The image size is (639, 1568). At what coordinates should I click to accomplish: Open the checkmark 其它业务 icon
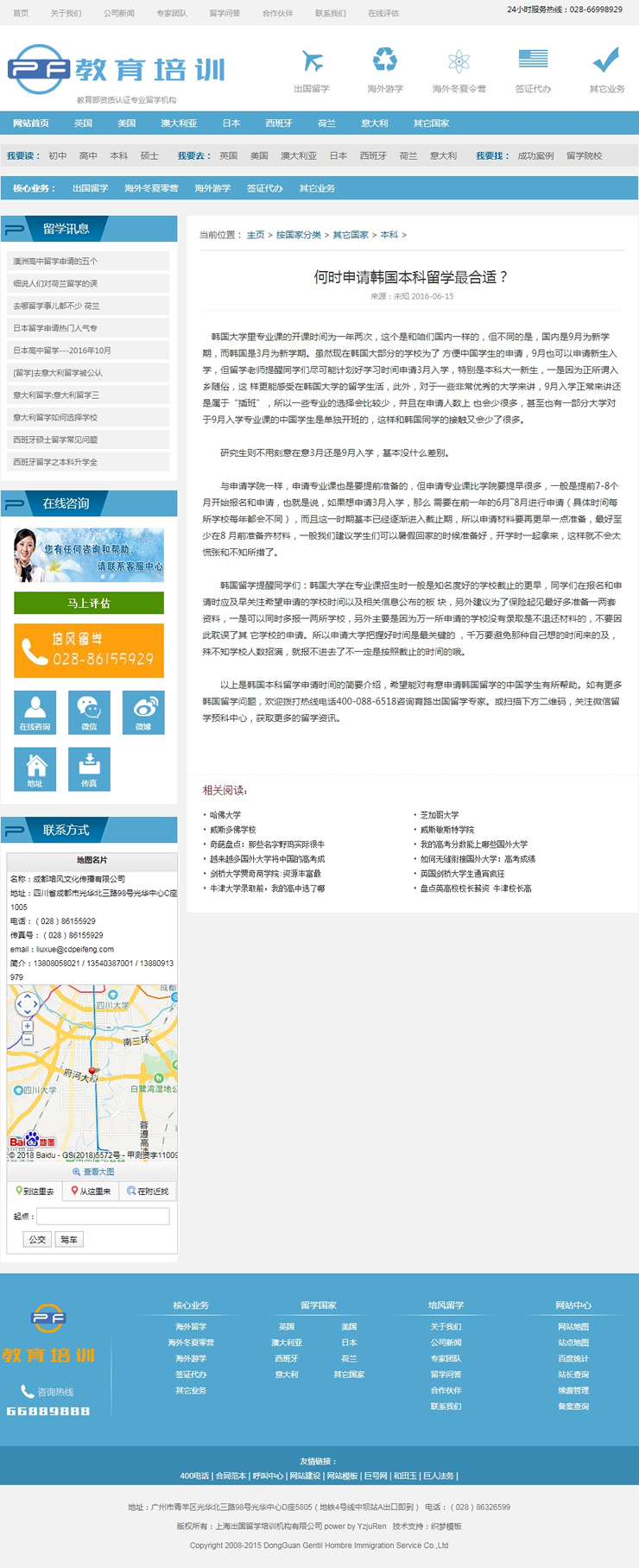[606, 60]
